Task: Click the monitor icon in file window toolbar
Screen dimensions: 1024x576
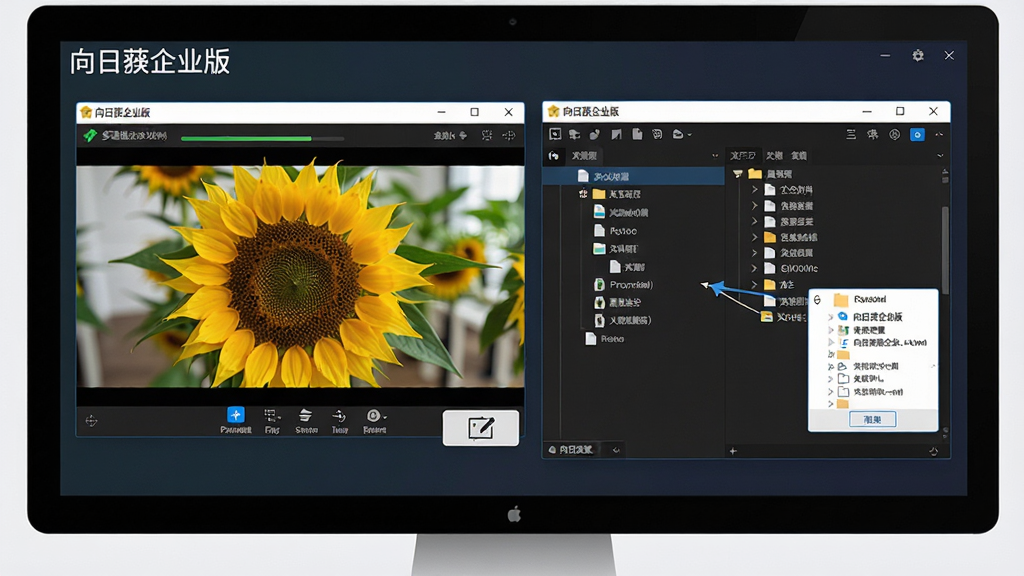Action: point(555,134)
